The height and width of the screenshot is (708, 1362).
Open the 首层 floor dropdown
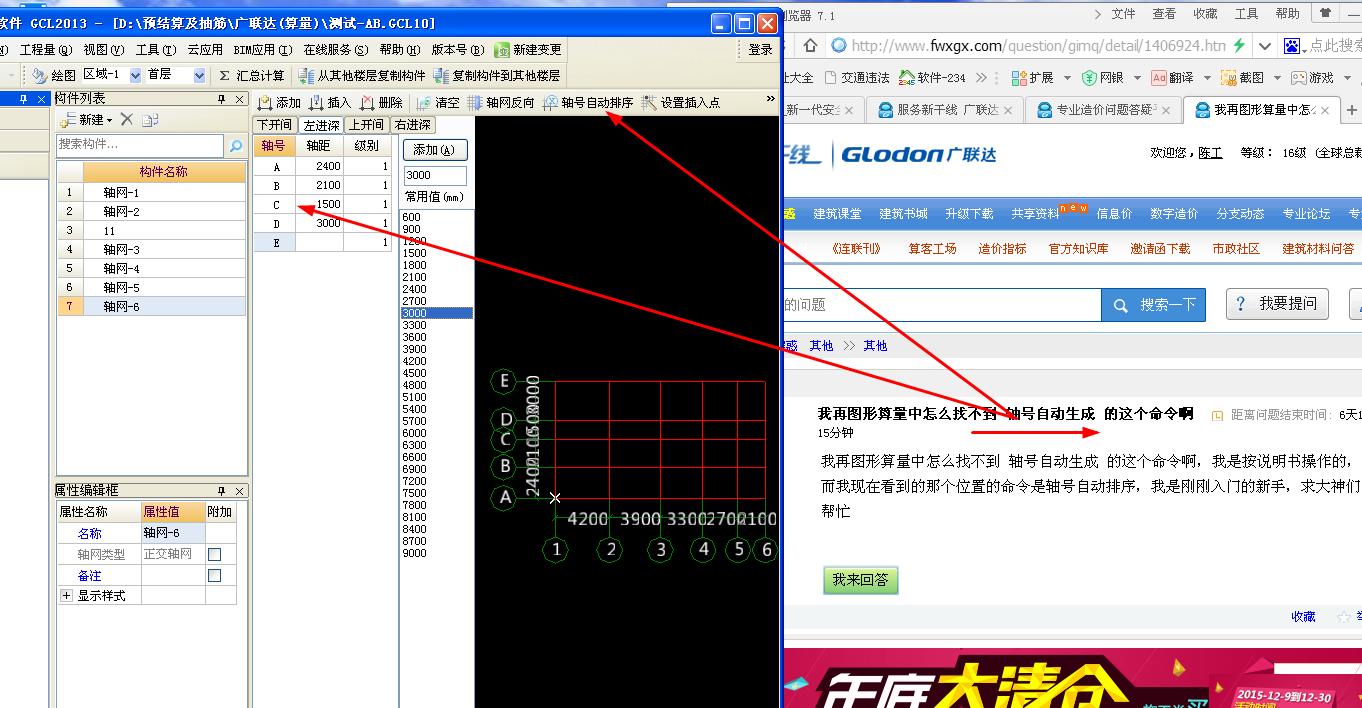[199, 75]
